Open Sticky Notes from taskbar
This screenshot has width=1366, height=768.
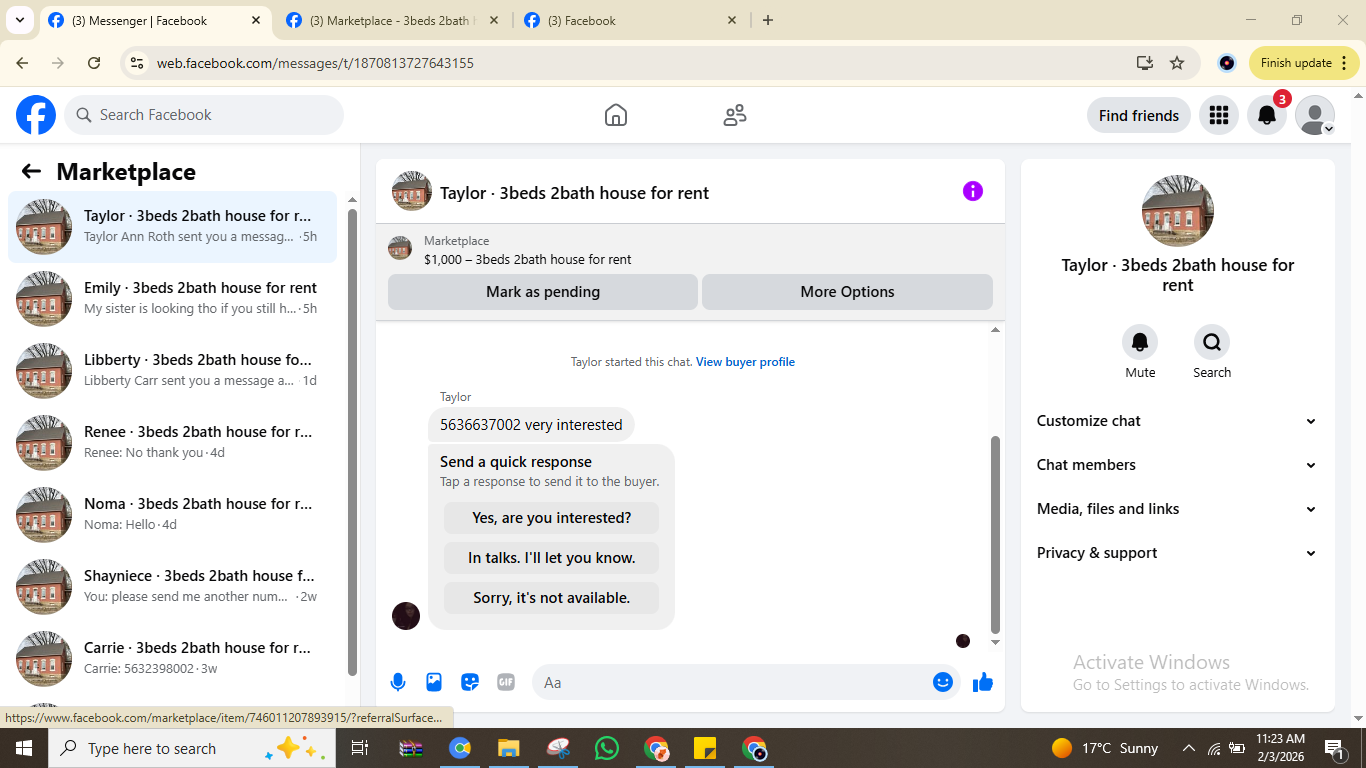tap(705, 748)
